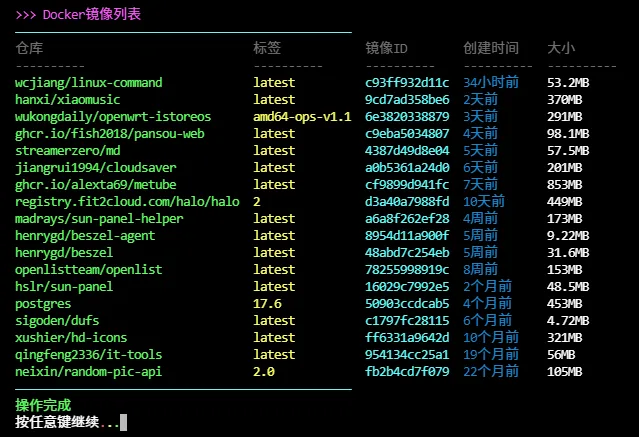639x437 pixels.
Task: Click the registry.fit2cloud.com/halo/halo repository entry
Action: click(x=127, y=201)
